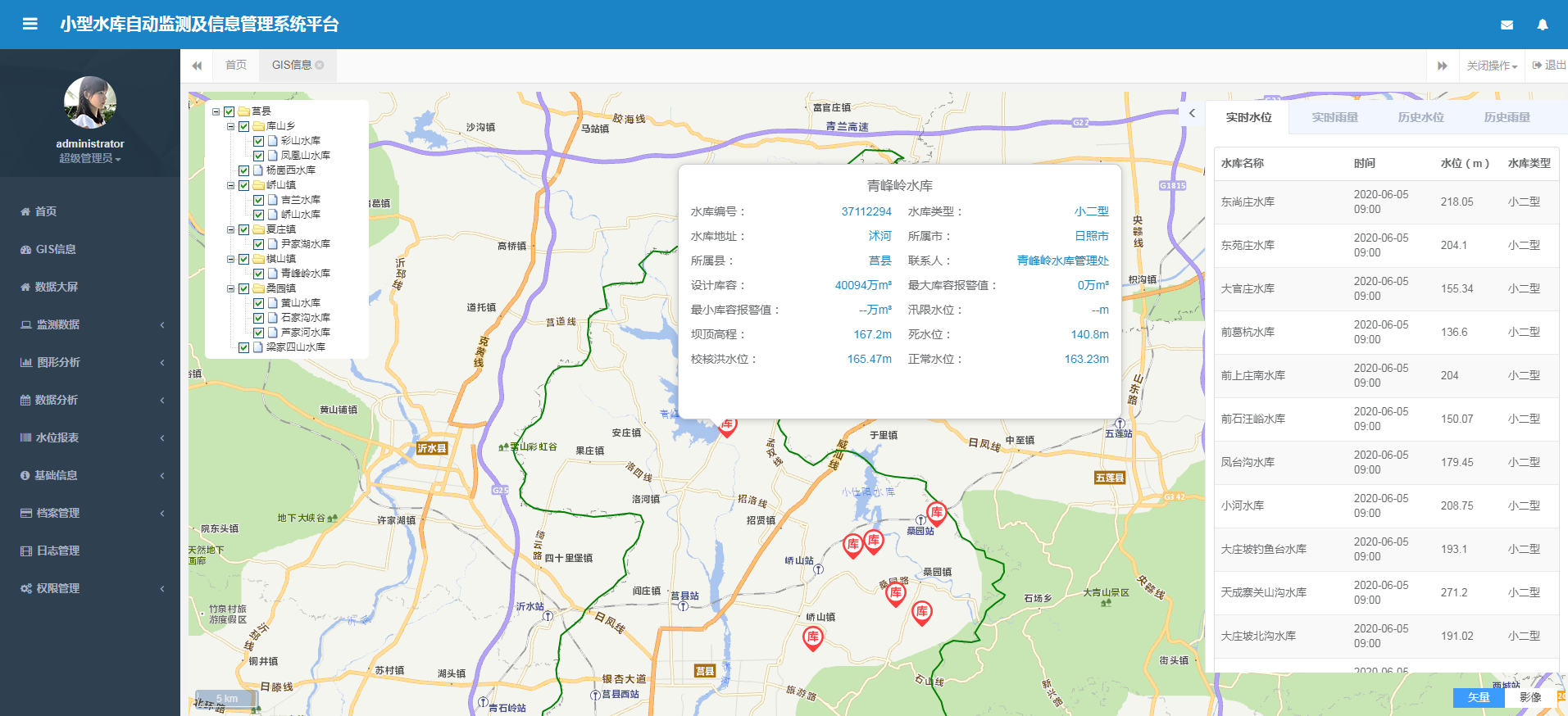The image size is (1568, 716).
Task: Click the tab bar scroll-left double arrow
Action: point(197,66)
